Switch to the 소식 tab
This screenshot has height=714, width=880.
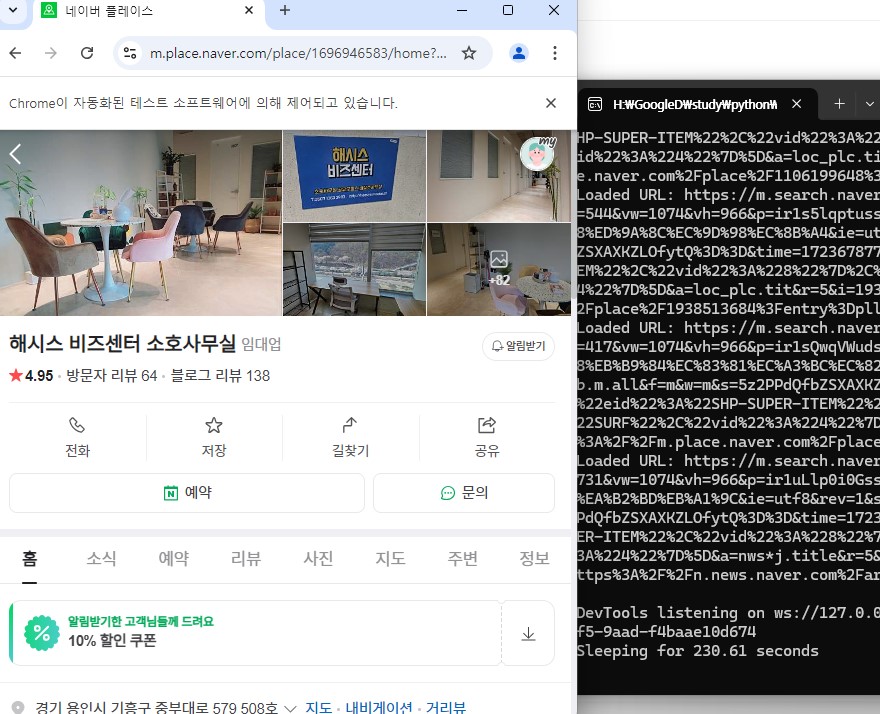[102, 558]
